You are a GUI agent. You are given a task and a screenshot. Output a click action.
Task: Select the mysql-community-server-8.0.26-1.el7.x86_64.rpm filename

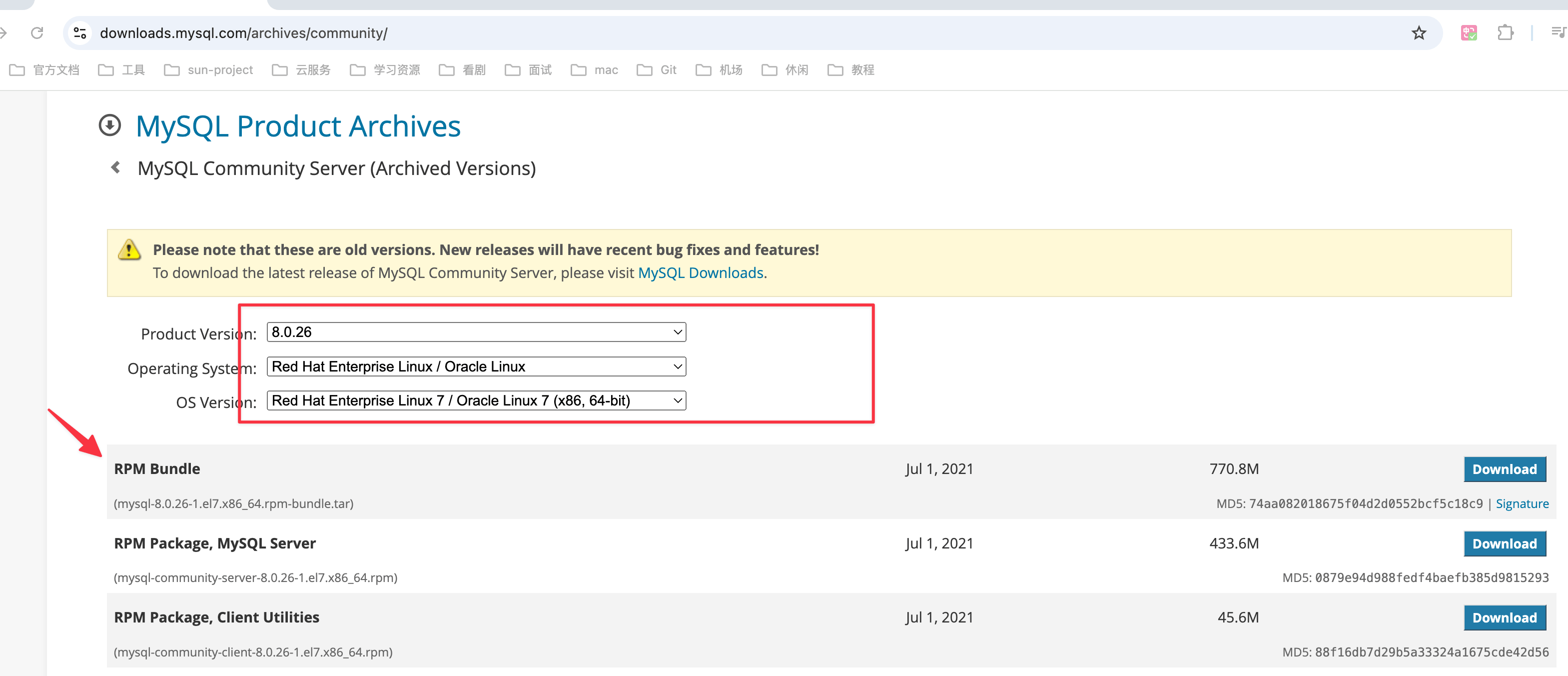tap(256, 577)
